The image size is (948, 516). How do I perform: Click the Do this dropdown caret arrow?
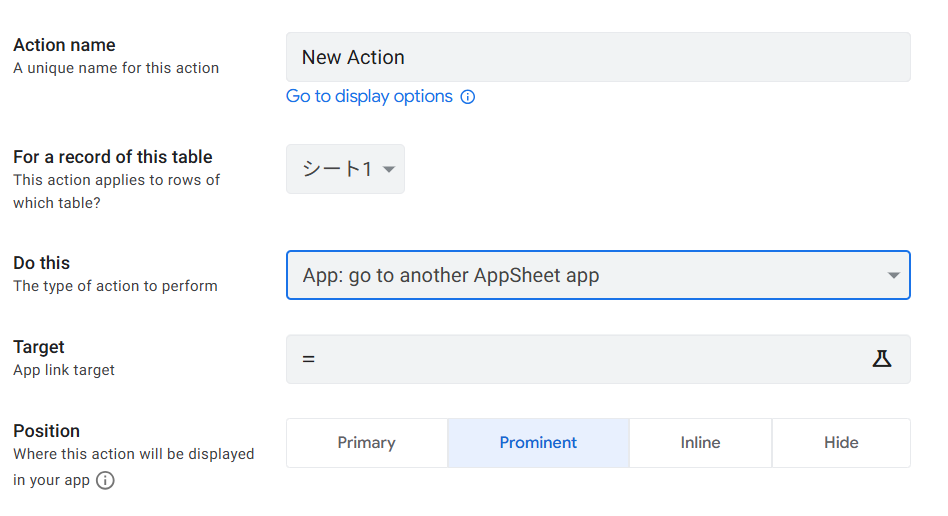pyautogui.click(x=893, y=276)
